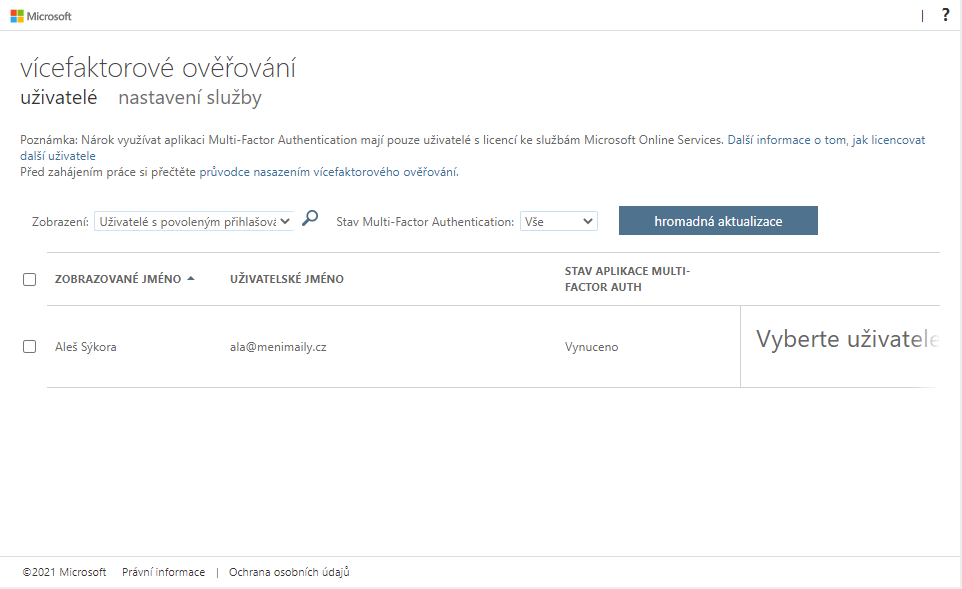Click the Vynuceno status cell
The width and height of the screenshot is (962, 589).
point(591,347)
